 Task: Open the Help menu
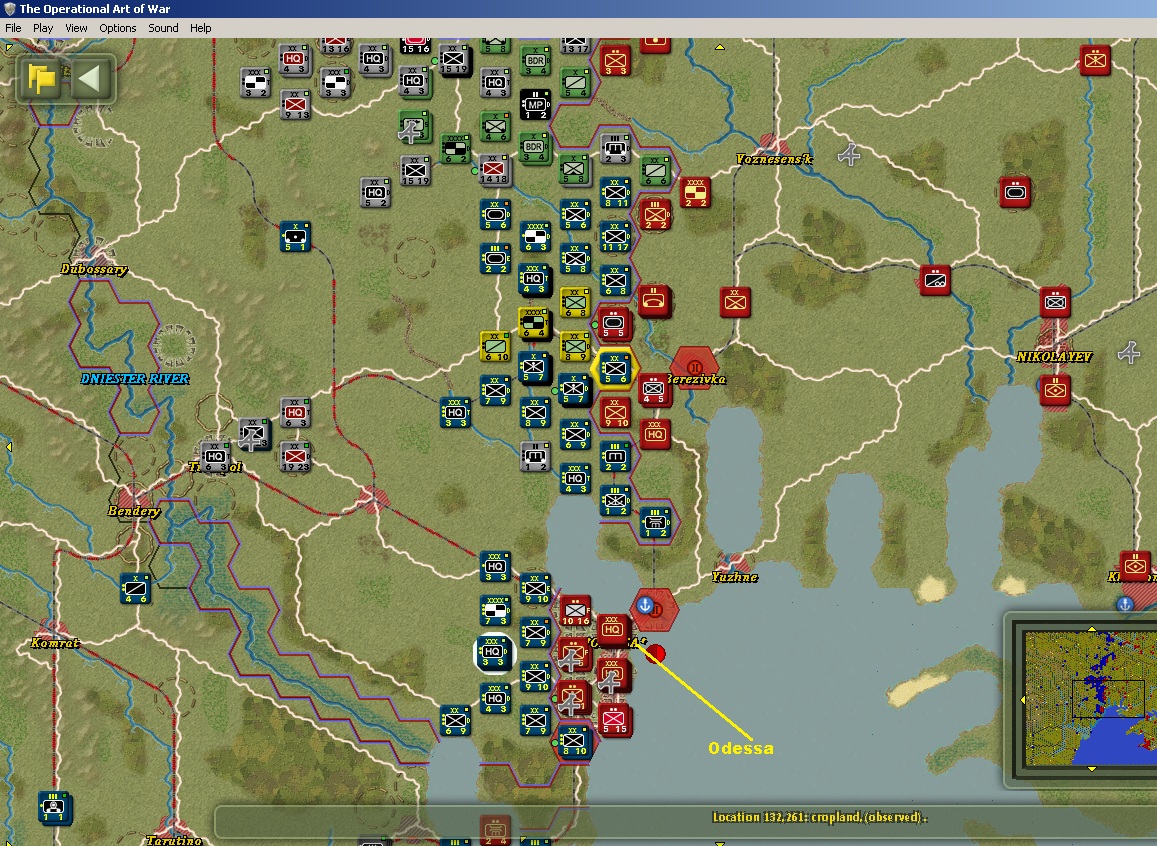[x=201, y=28]
